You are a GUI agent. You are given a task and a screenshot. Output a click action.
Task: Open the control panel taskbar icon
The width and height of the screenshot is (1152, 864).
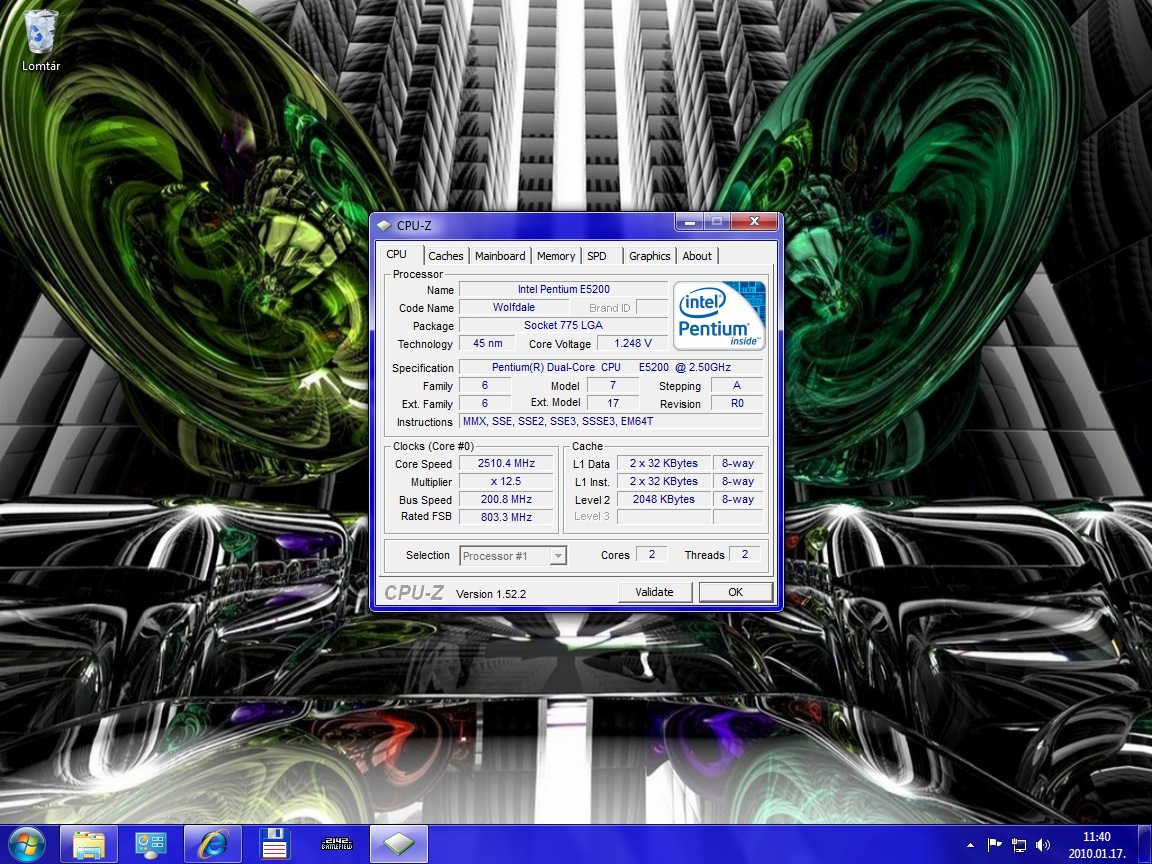point(150,845)
